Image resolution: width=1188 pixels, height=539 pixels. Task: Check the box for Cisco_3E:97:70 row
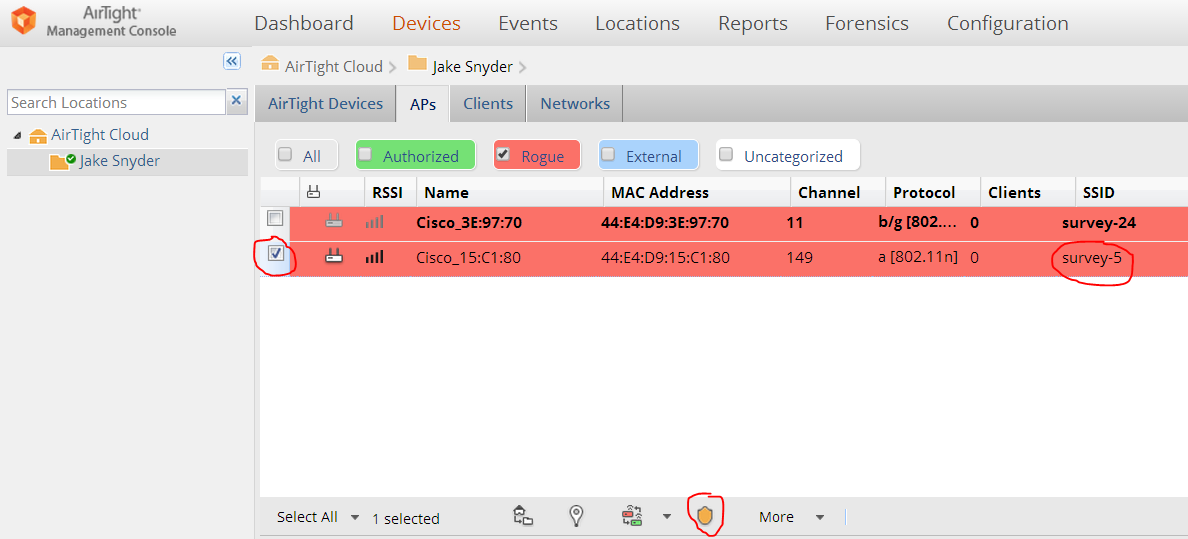275,219
